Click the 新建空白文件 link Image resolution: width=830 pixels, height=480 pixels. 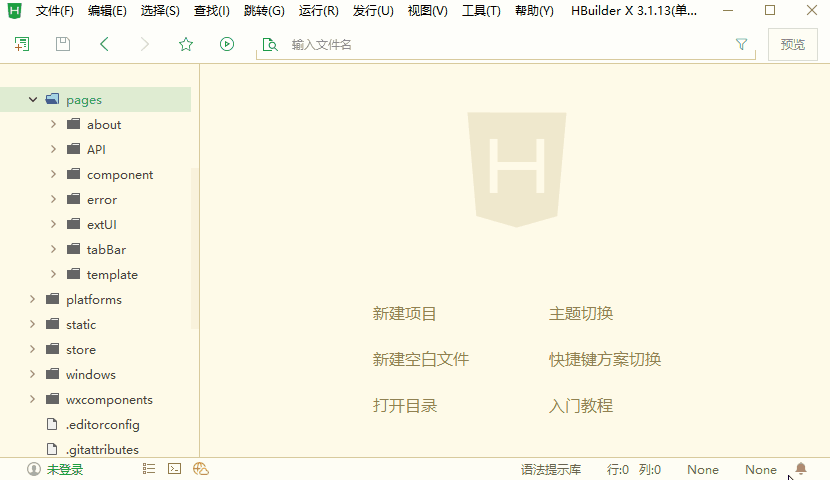(421, 359)
